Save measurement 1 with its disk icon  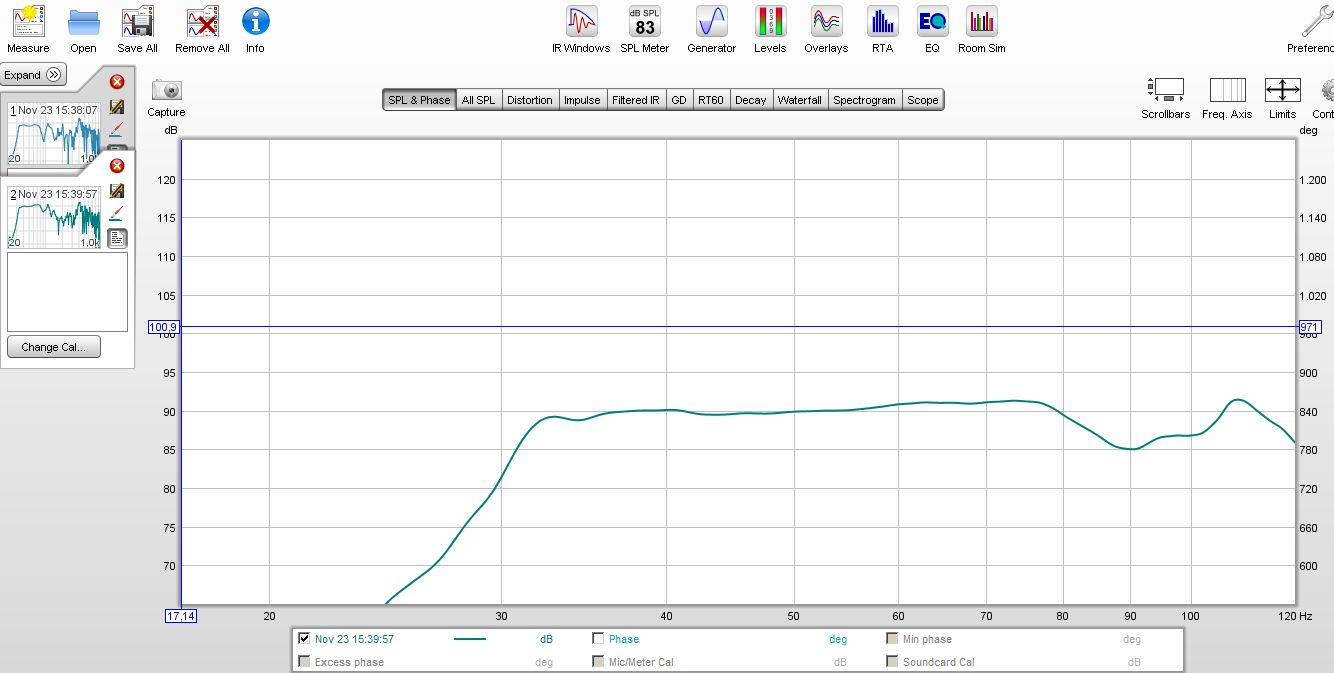click(117, 106)
